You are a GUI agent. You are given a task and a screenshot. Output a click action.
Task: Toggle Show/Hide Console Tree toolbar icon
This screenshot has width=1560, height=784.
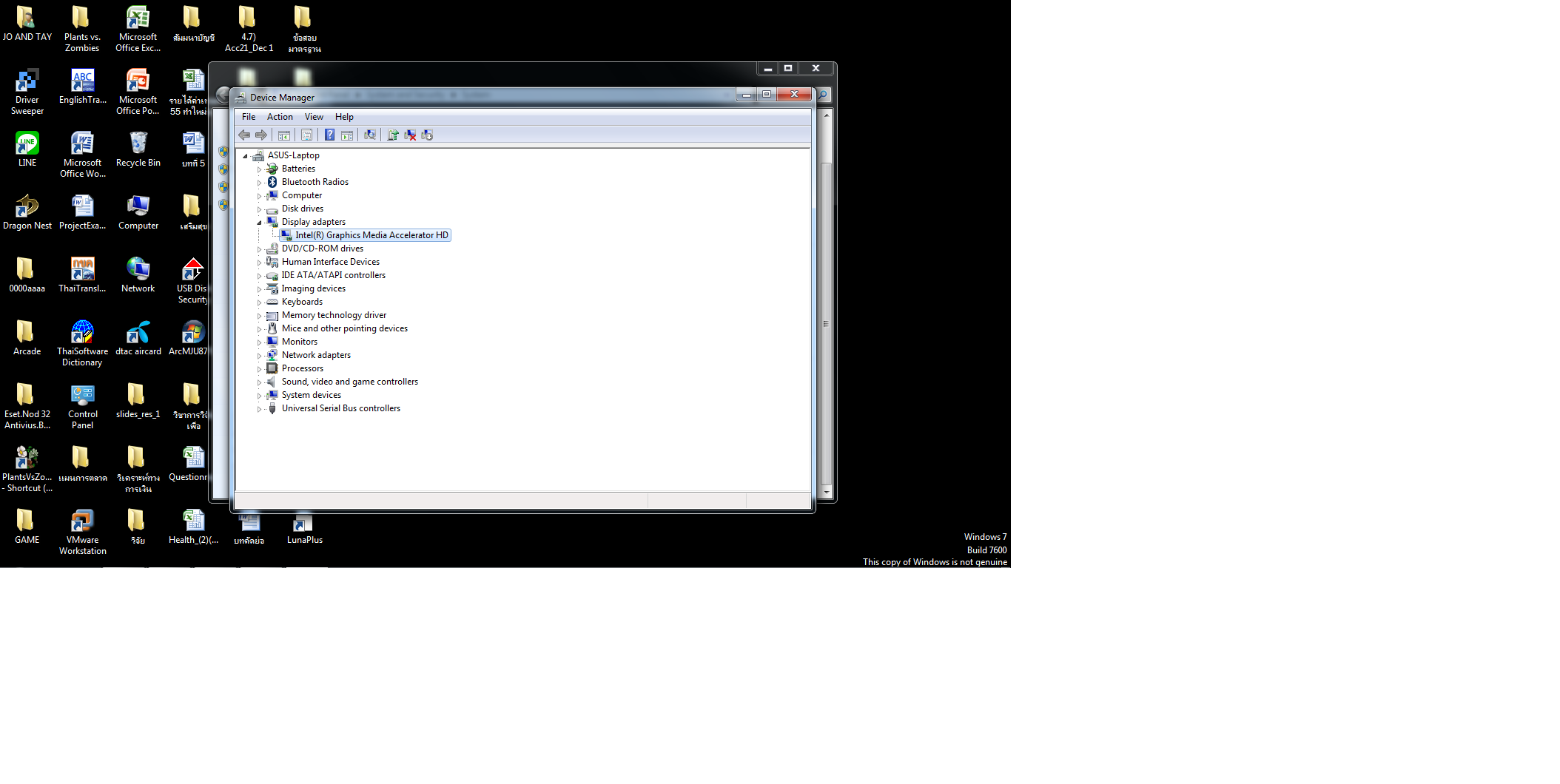(x=283, y=135)
